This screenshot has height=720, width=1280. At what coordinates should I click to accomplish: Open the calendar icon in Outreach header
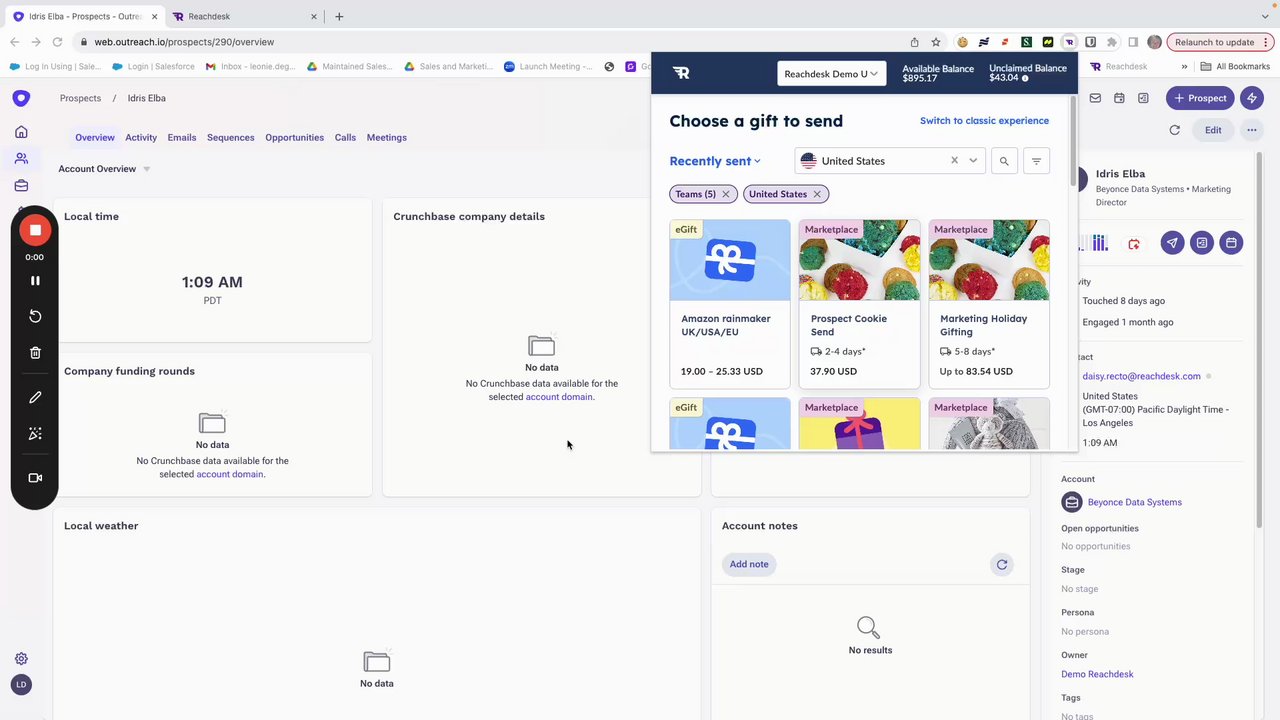coord(1119,98)
